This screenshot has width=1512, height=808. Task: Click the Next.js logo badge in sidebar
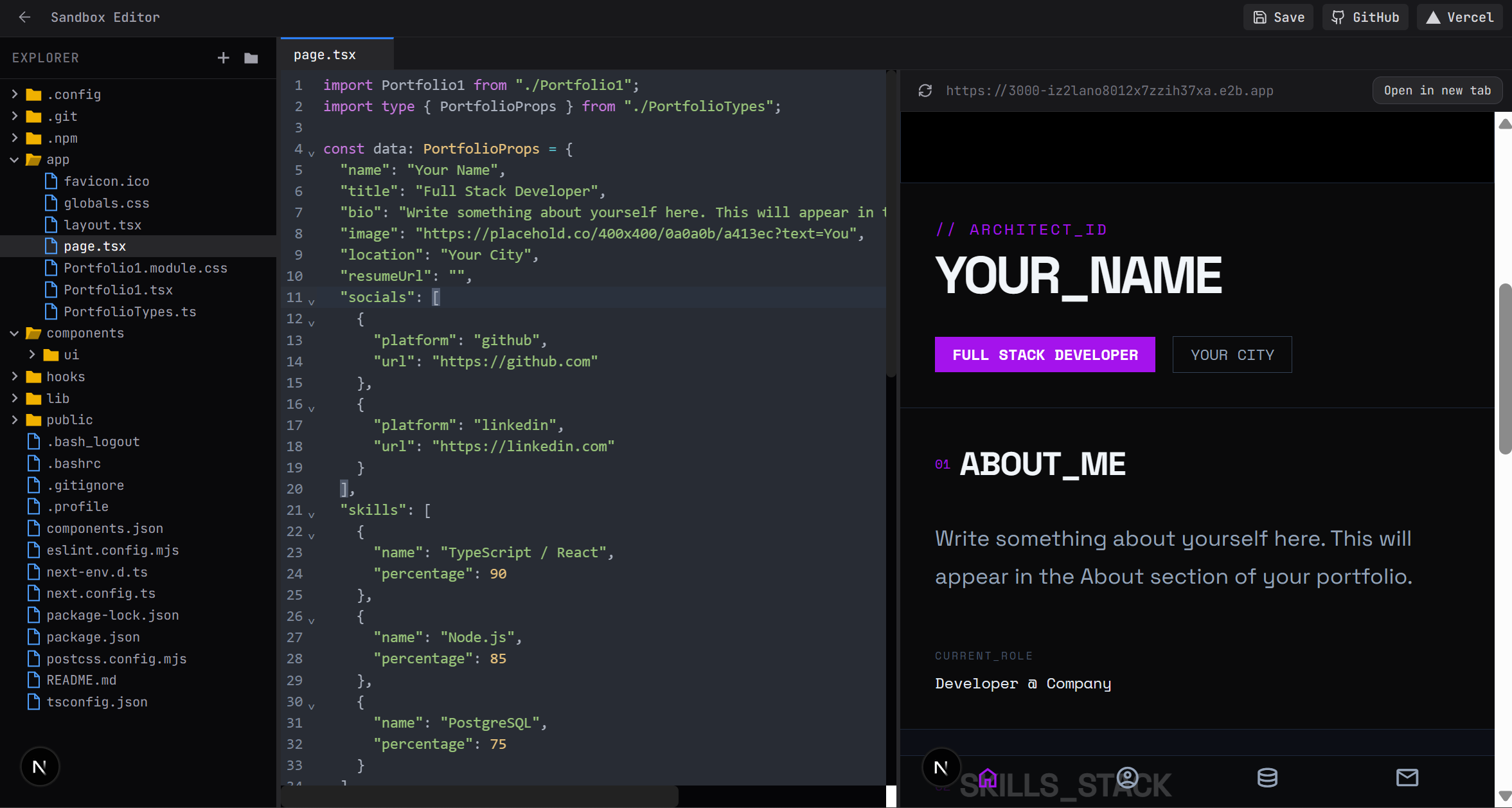40,766
